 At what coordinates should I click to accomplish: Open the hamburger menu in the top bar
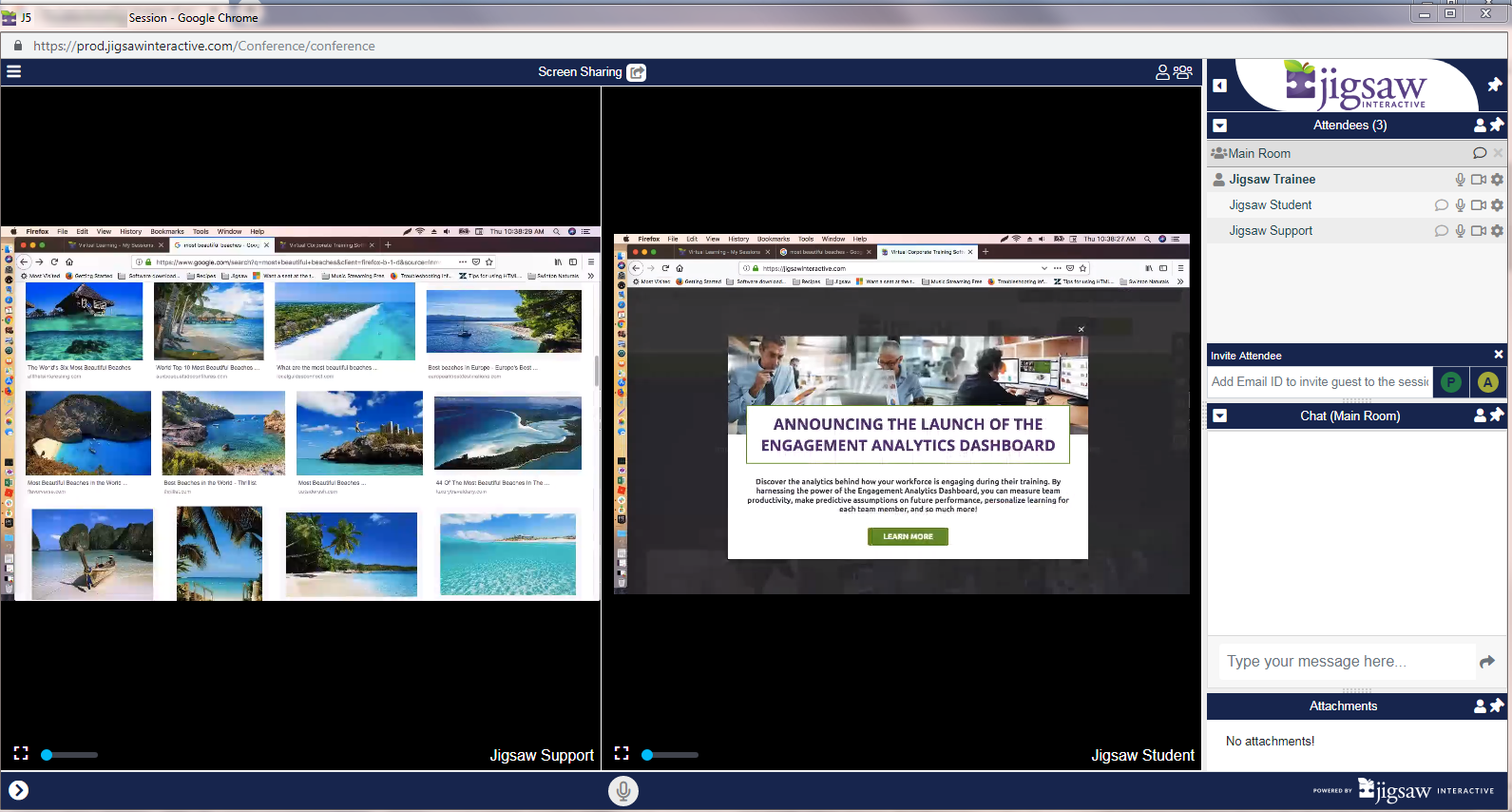13,71
